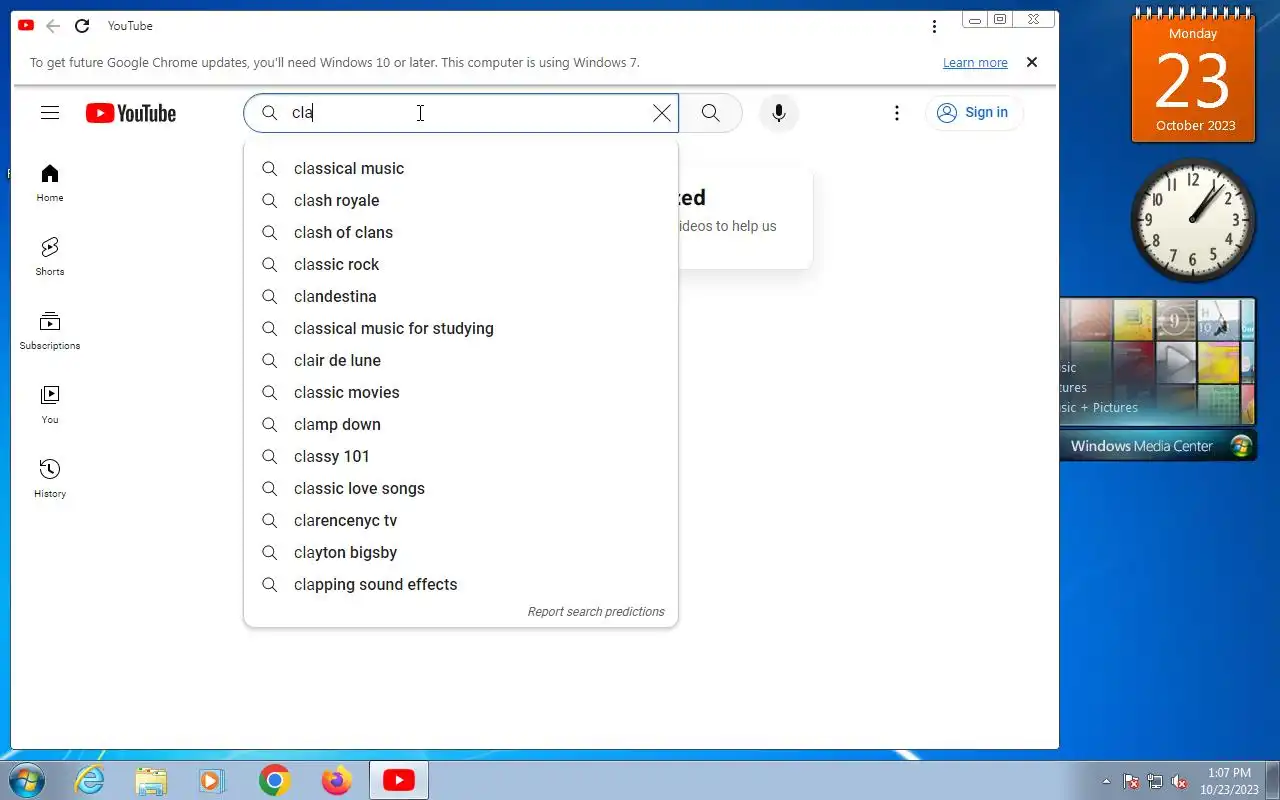Reload the YouTube page
1280x800 pixels.
pos(82,26)
